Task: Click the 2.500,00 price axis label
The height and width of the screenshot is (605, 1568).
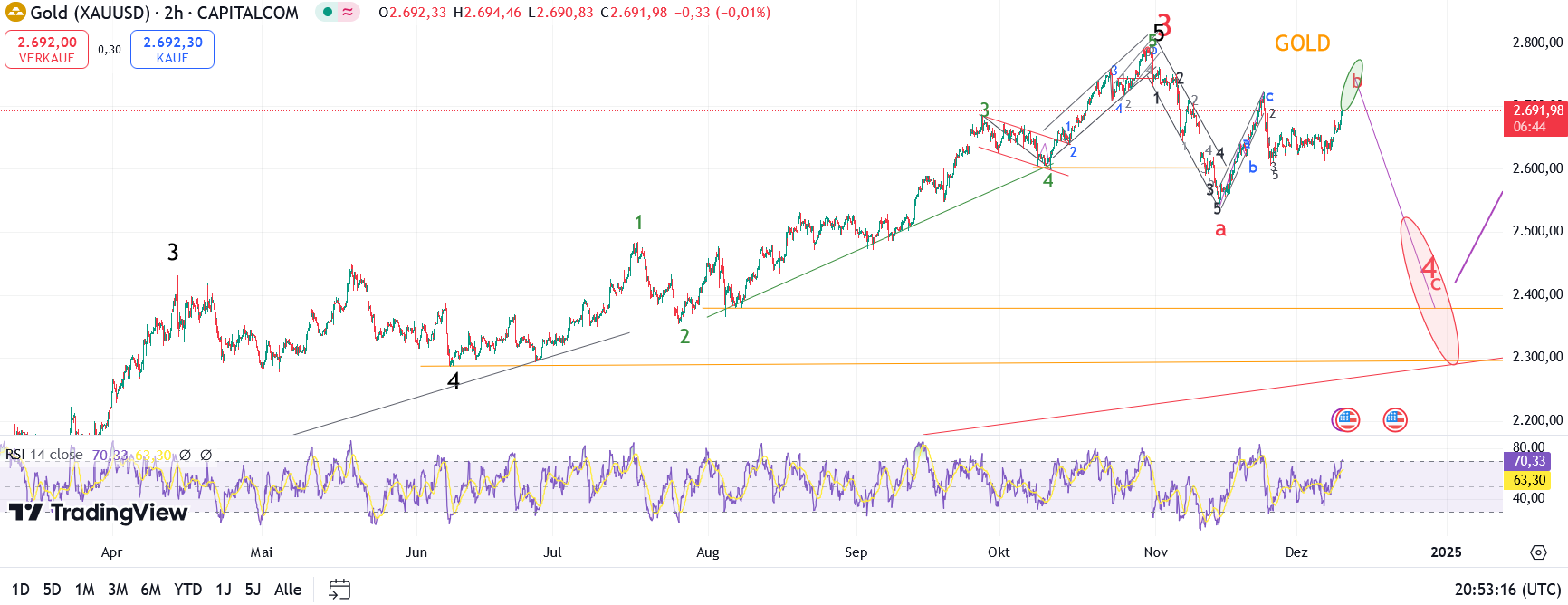Action: (1537, 231)
